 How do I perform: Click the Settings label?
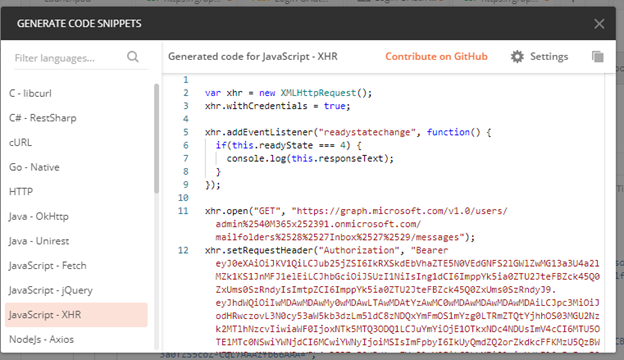click(549, 56)
